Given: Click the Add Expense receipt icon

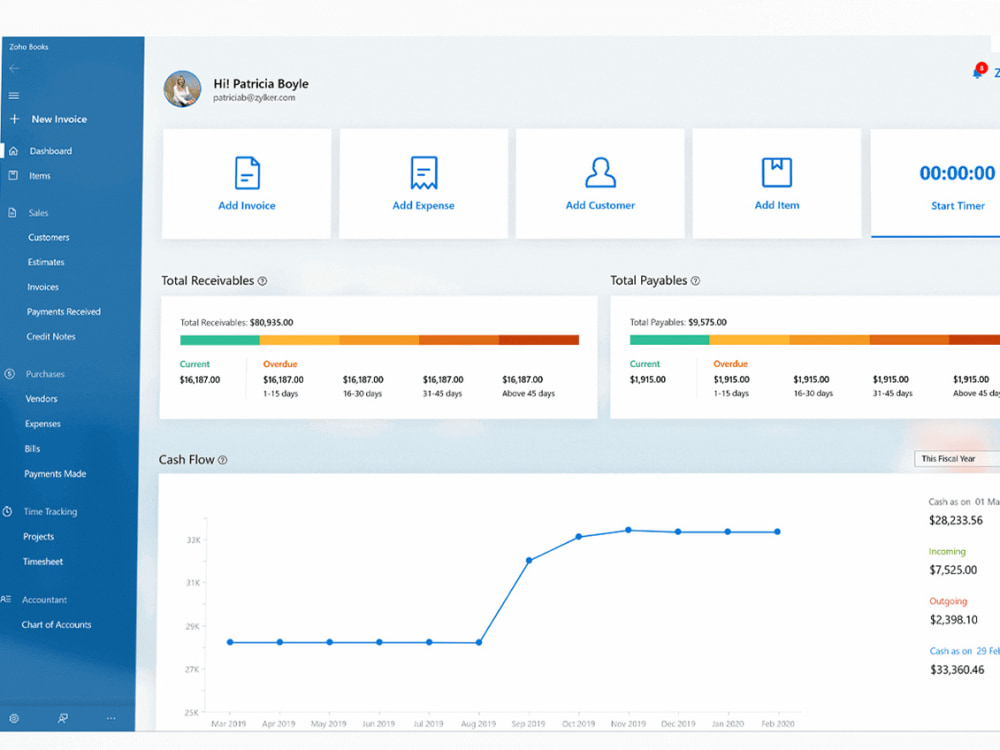Looking at the screenshot, I should 424,173.
